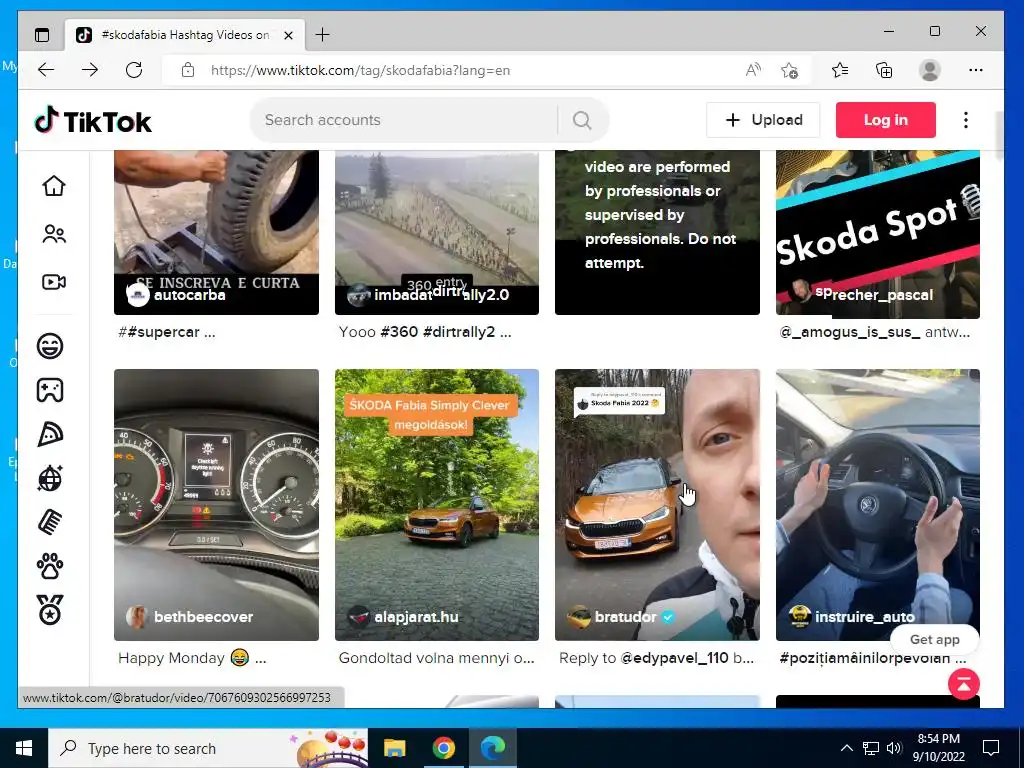Open the Windows Start menu
Screen dimensions: 1024x768
click(24, 748)
